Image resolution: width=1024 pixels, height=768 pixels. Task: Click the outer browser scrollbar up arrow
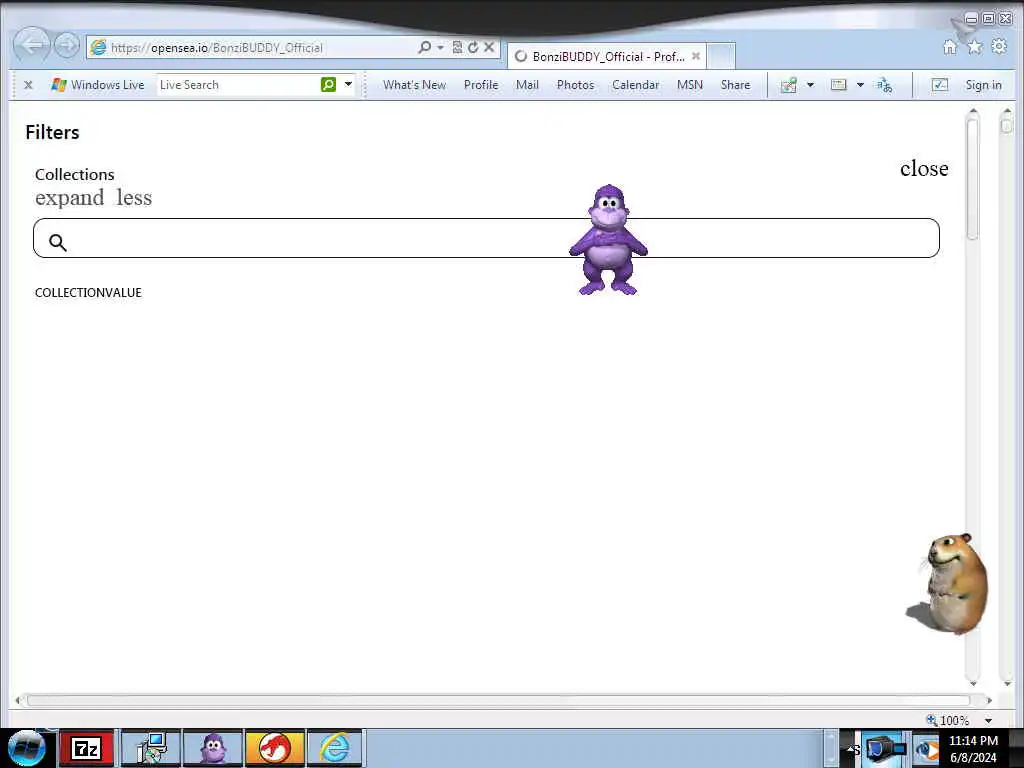click(1007, 112)
